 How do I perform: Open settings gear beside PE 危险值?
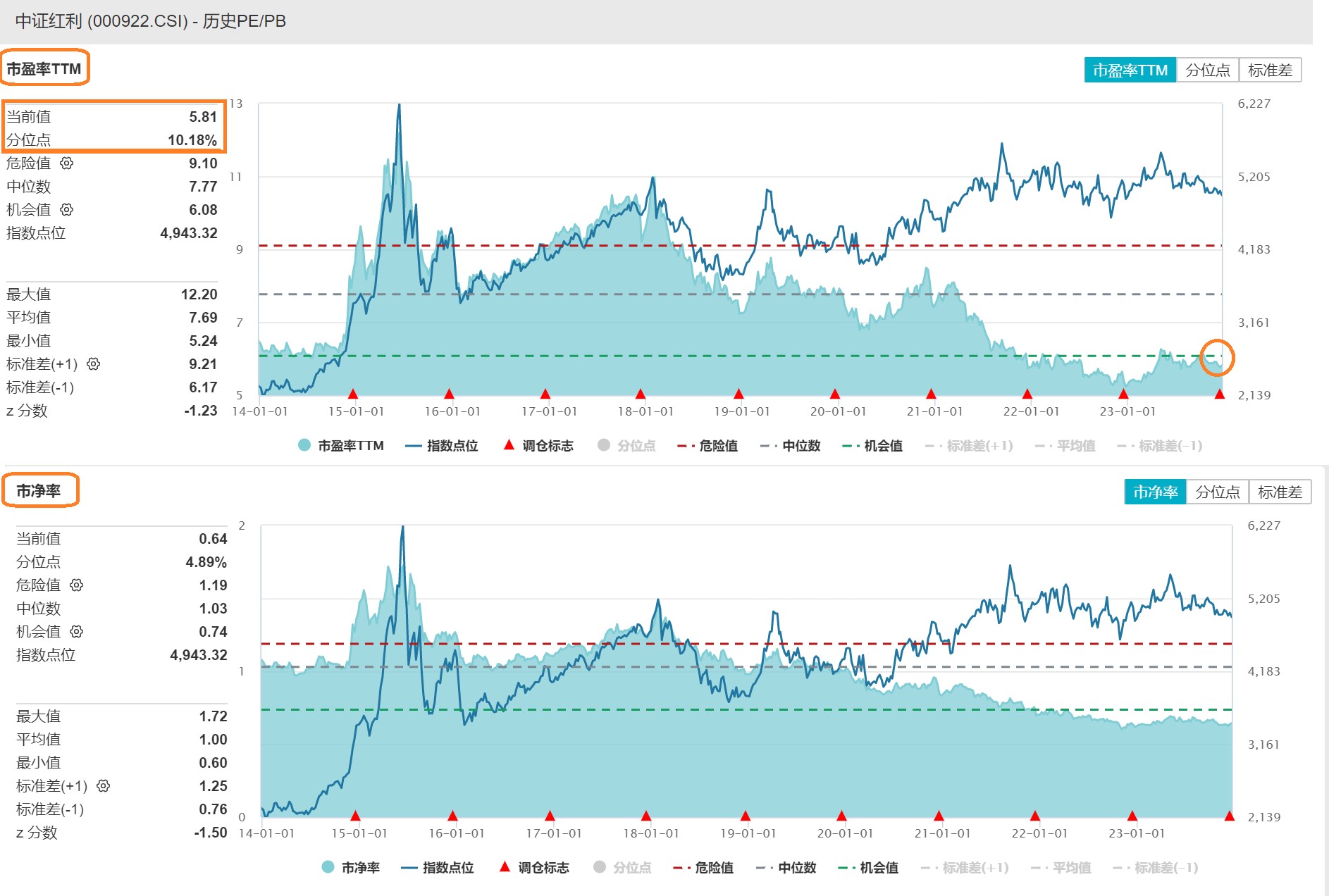tap(66, 163)
